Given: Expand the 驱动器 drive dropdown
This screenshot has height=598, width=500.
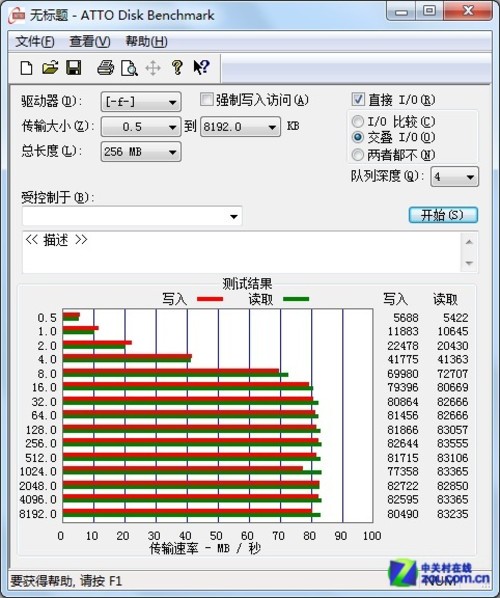Looking at the screenshot, I should click(x=141, y=102).
